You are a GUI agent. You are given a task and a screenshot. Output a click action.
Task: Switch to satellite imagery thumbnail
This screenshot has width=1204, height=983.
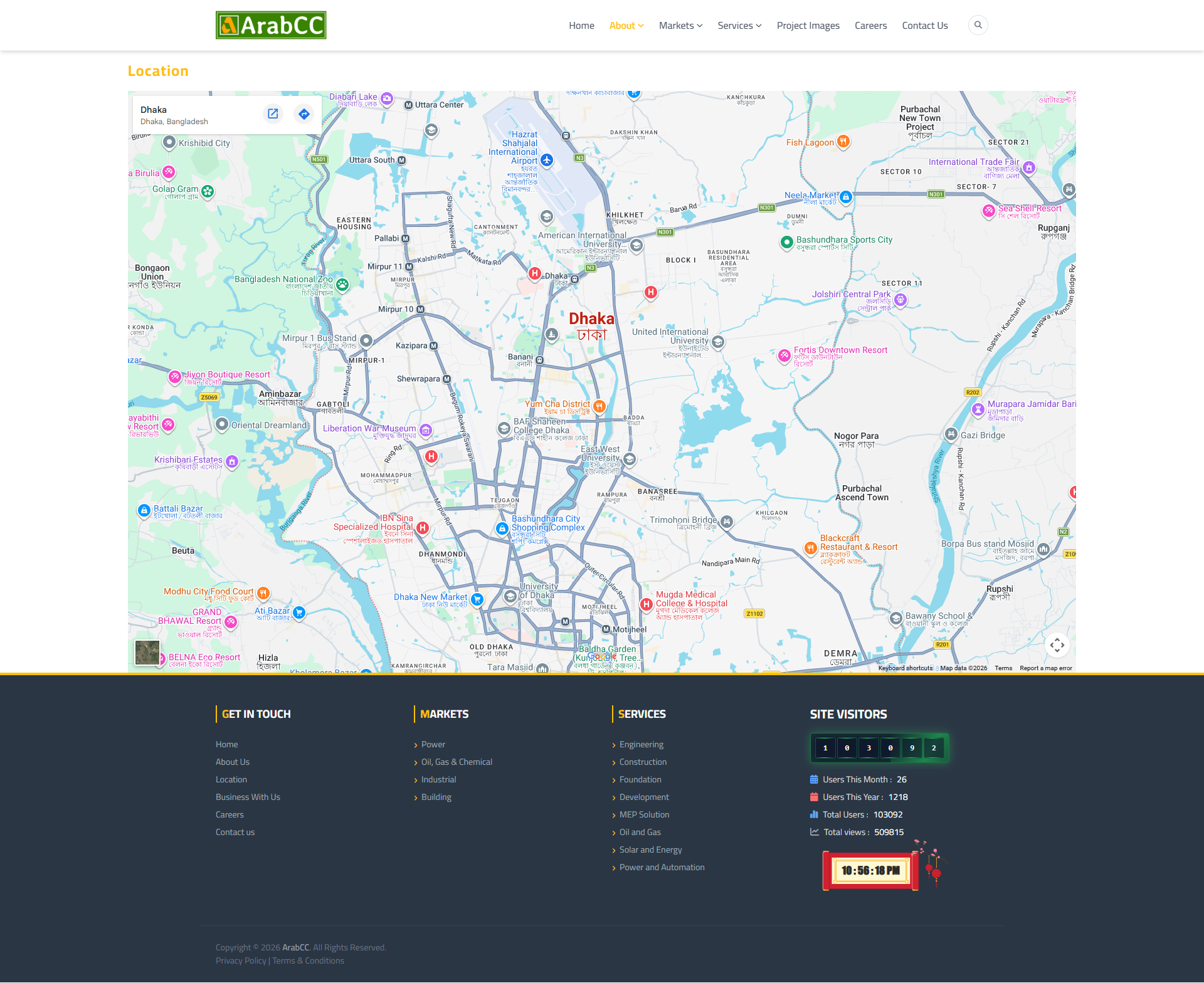click(147, 653)
